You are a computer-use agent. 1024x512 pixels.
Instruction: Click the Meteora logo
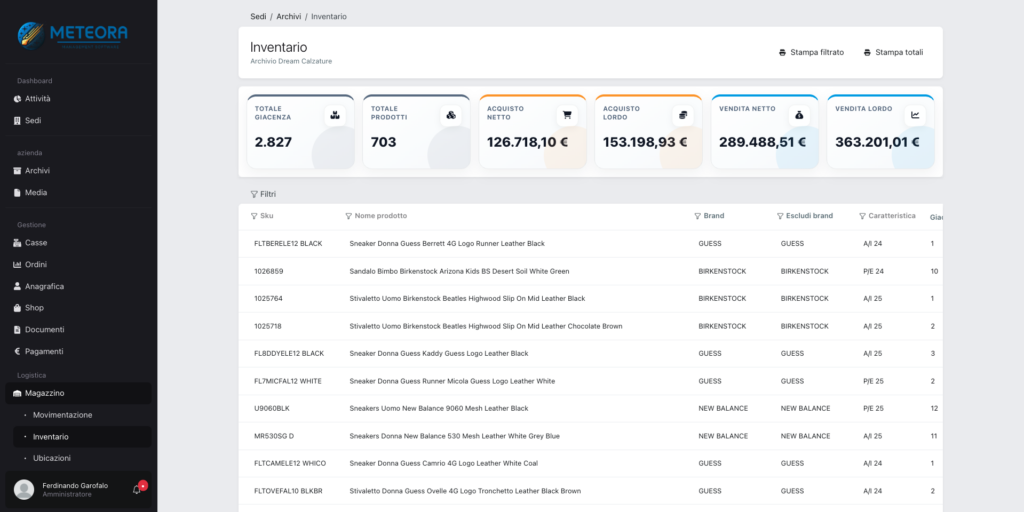pyautogui.click(x=72, y=35)
